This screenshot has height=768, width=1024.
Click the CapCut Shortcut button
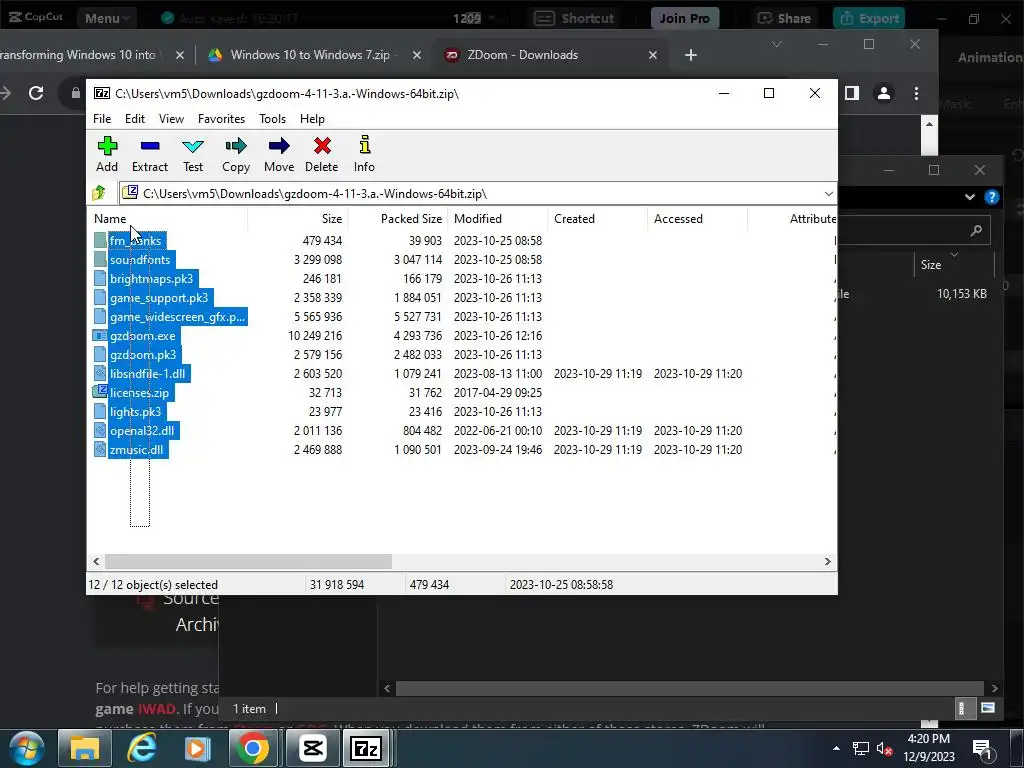click(574, 18)
